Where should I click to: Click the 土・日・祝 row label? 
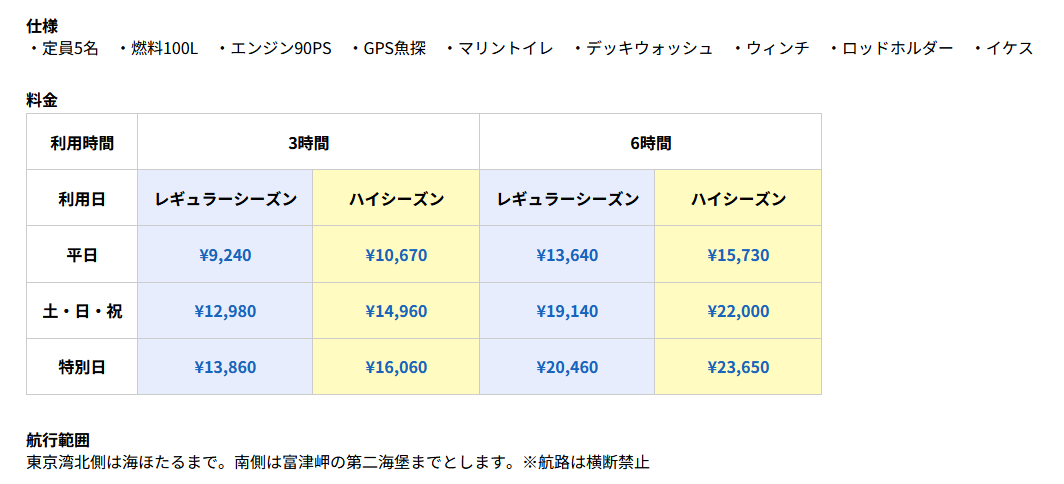pyautogui.click(x=82, y=311)
